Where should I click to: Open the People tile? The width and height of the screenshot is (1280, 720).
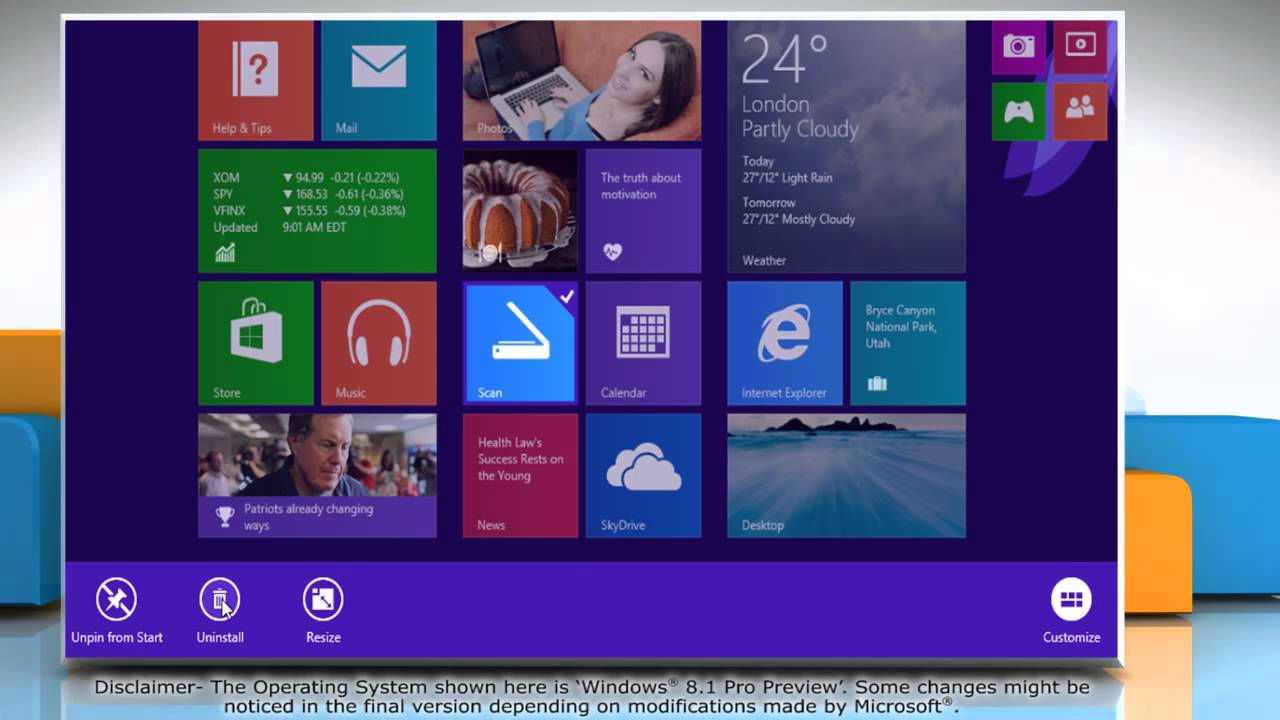pos(1080,111)
